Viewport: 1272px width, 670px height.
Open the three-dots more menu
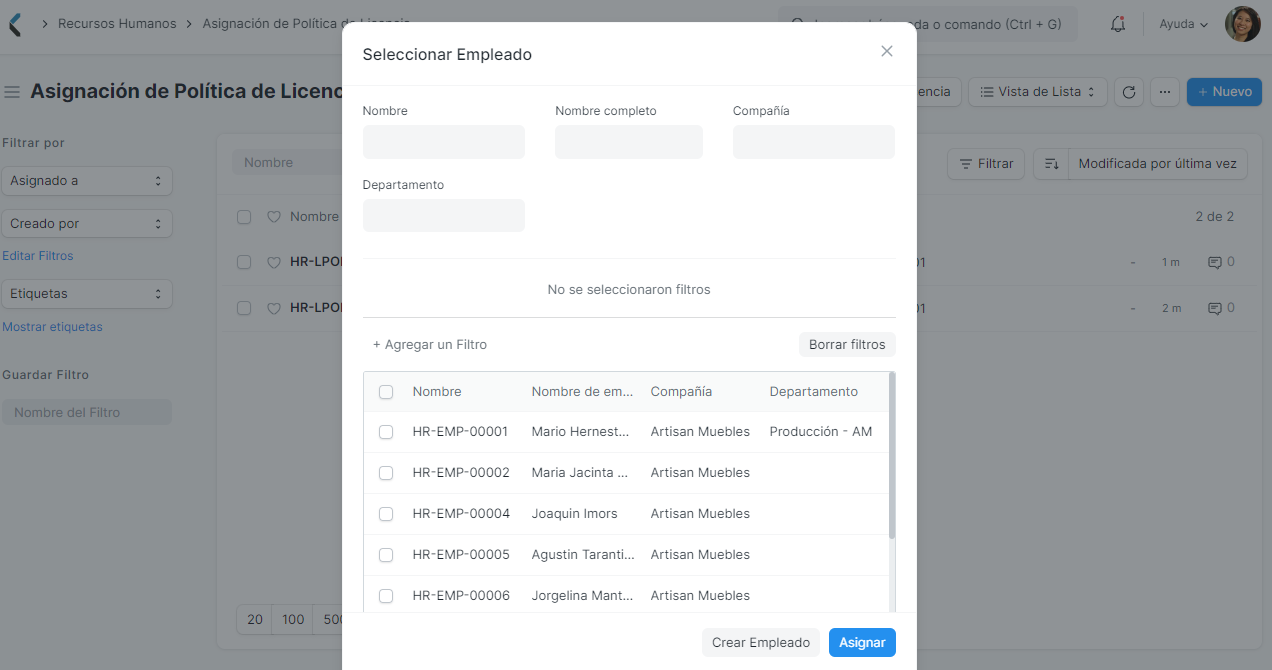point(1165,92)
